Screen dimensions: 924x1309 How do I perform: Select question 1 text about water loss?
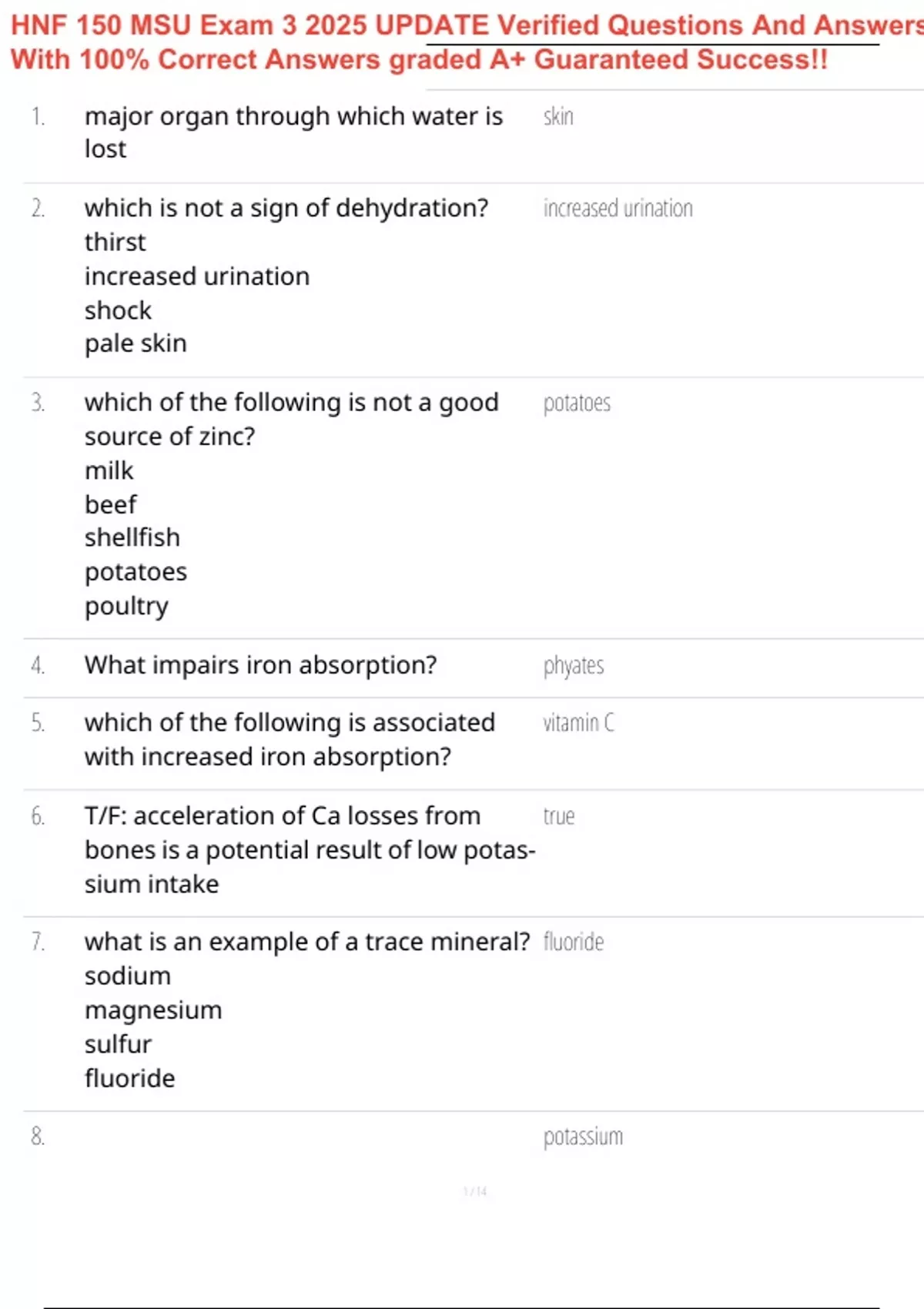coord(293,132)
